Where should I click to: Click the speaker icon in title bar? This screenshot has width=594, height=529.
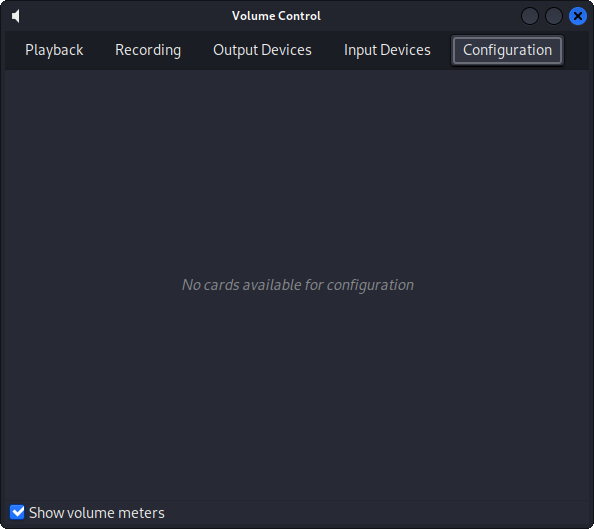tap(16, 16)
